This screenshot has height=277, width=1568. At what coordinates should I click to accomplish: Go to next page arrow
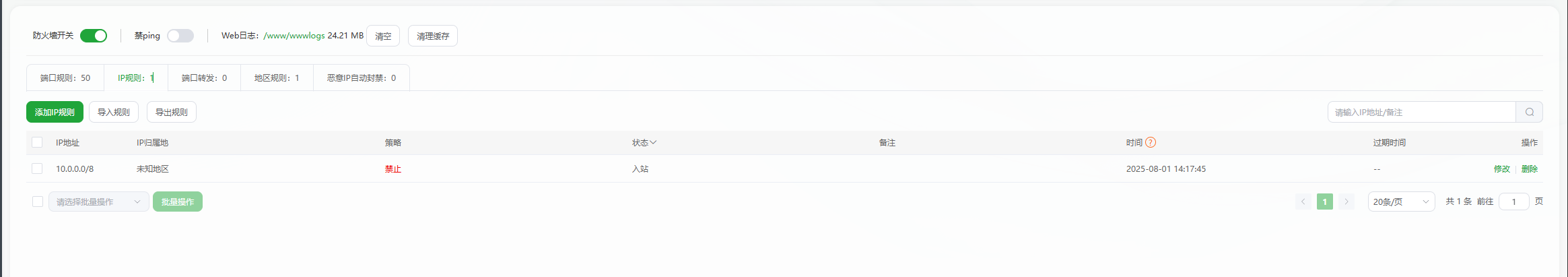(x=1346, y=202)
